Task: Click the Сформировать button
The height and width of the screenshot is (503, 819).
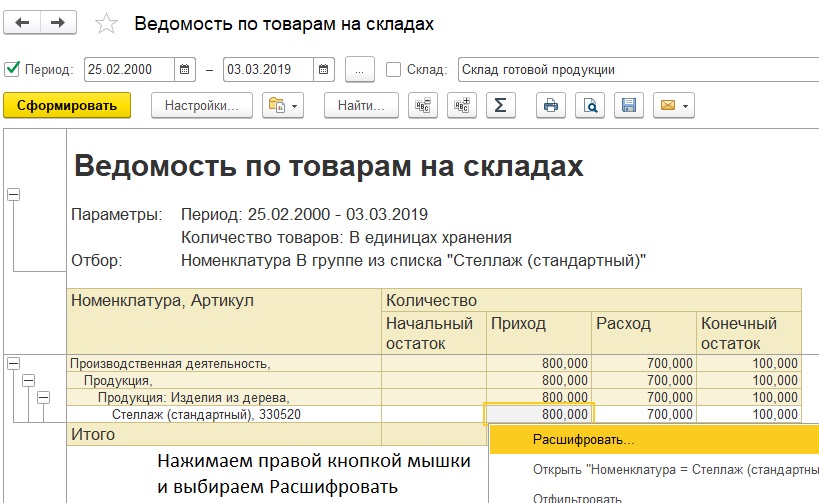Action: [x=67, y=106]
